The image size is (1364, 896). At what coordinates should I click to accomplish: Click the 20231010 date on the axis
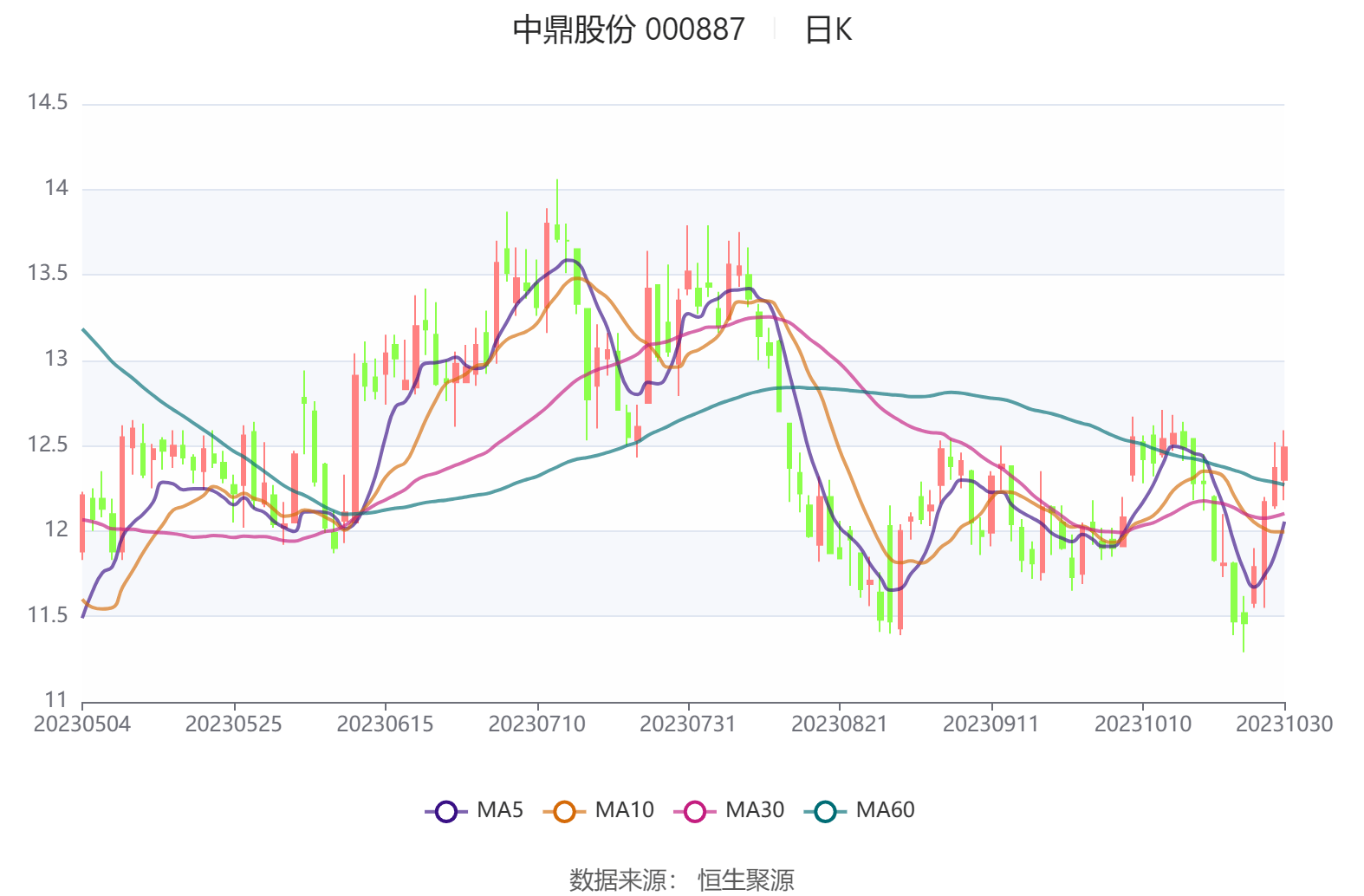(x=1142, y=724)
